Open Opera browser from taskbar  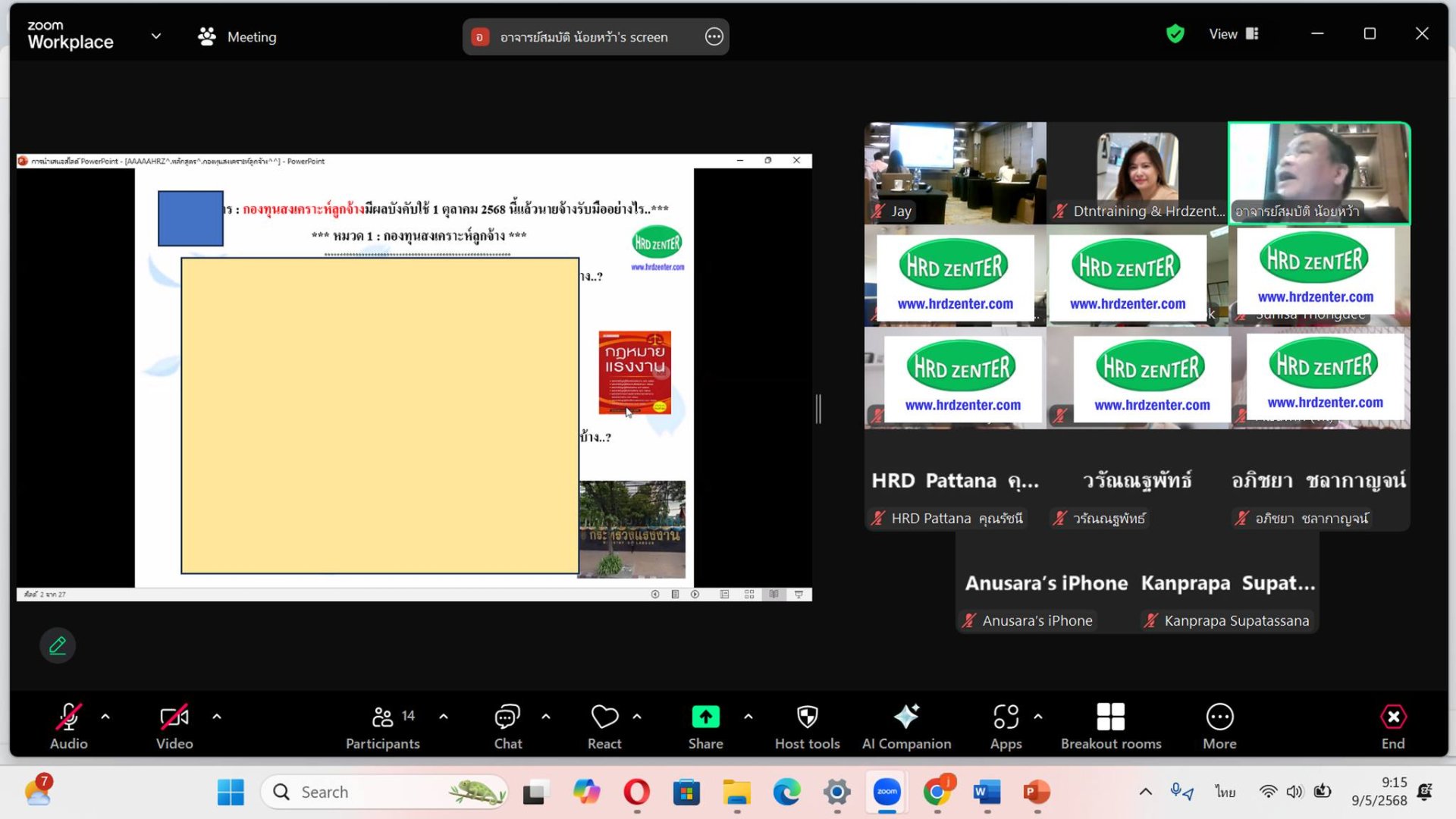click(x=636, y=792)
